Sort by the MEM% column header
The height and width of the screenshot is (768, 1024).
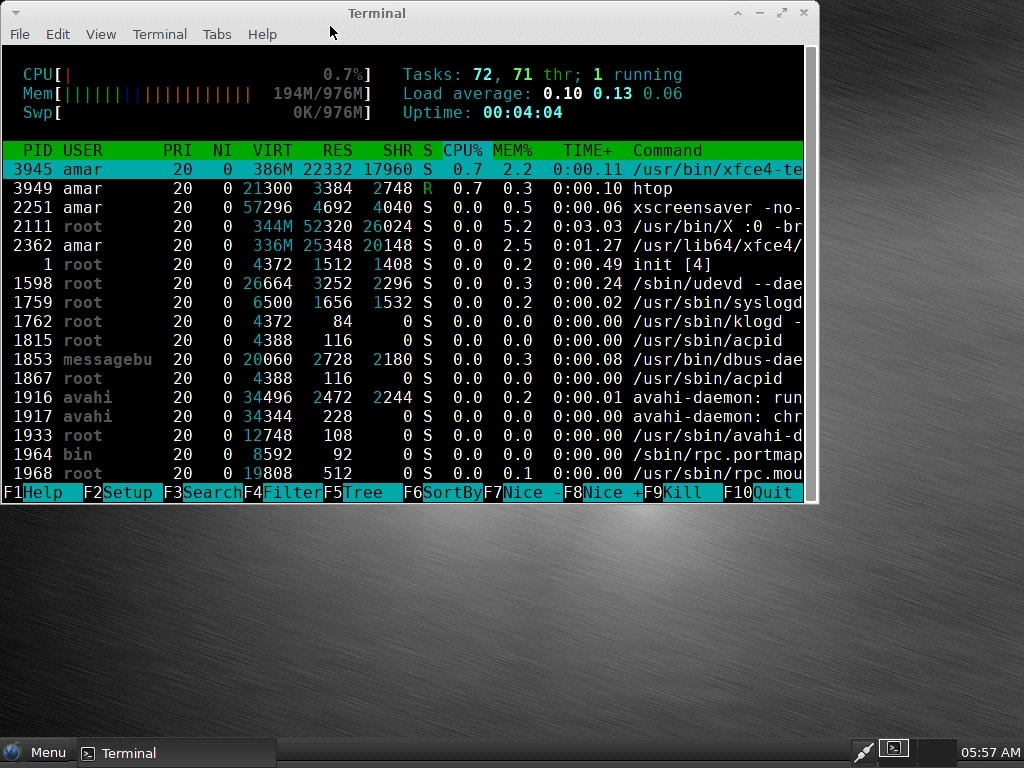point(513,151)
